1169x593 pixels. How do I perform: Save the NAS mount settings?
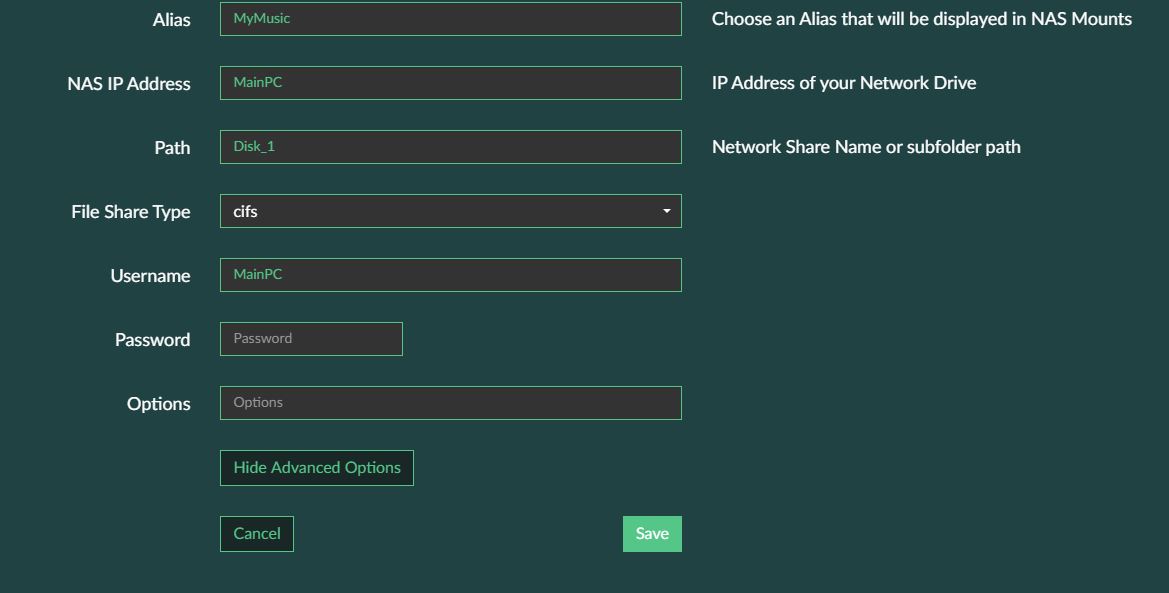click(652, 534)
